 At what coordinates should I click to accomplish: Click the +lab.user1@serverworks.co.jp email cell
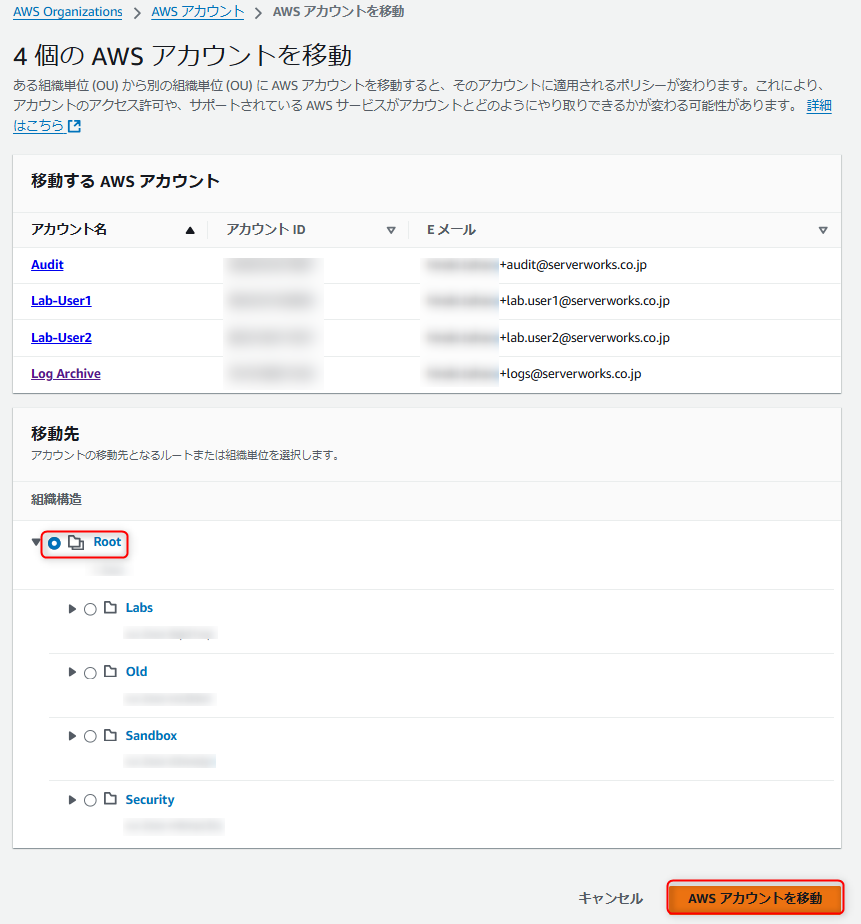coord(585,301)
